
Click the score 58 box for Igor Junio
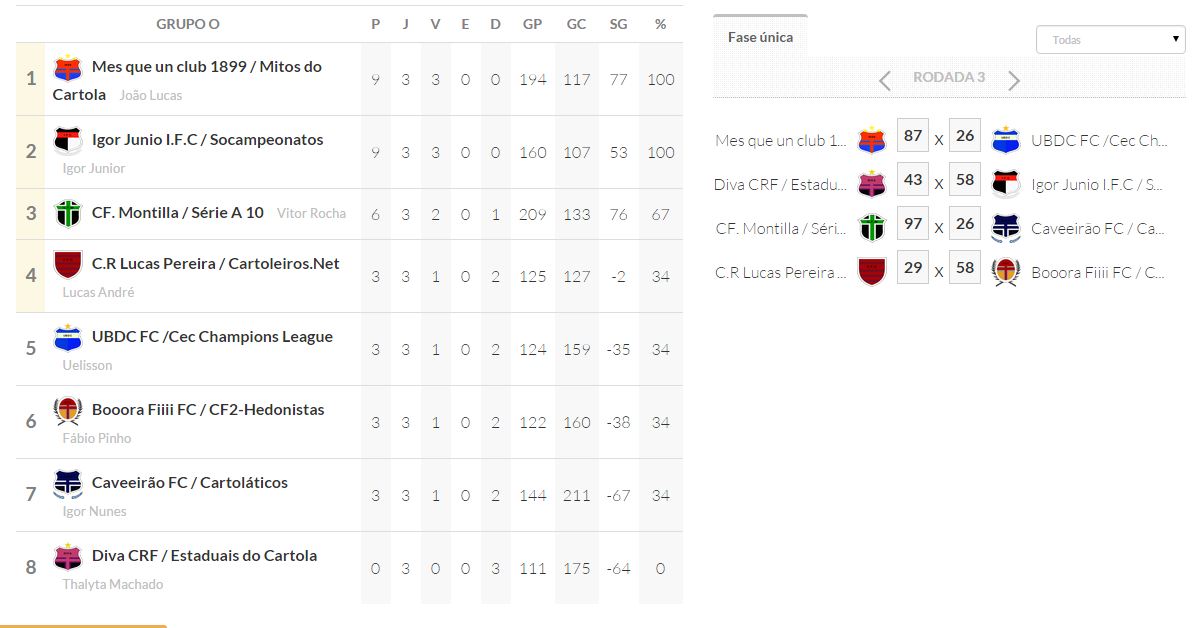click(x=964, y=180)
